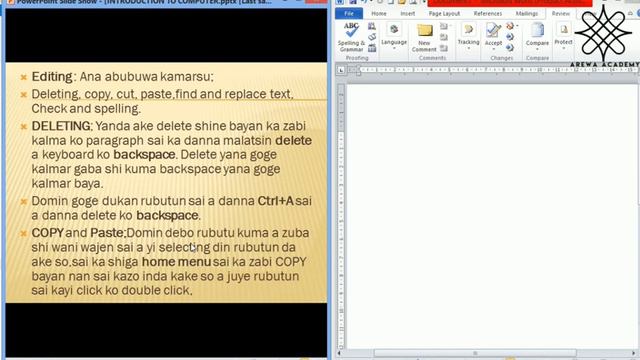Open Word Count icon in Proofing group
This screenshot has height=360, width=640.
372,48
